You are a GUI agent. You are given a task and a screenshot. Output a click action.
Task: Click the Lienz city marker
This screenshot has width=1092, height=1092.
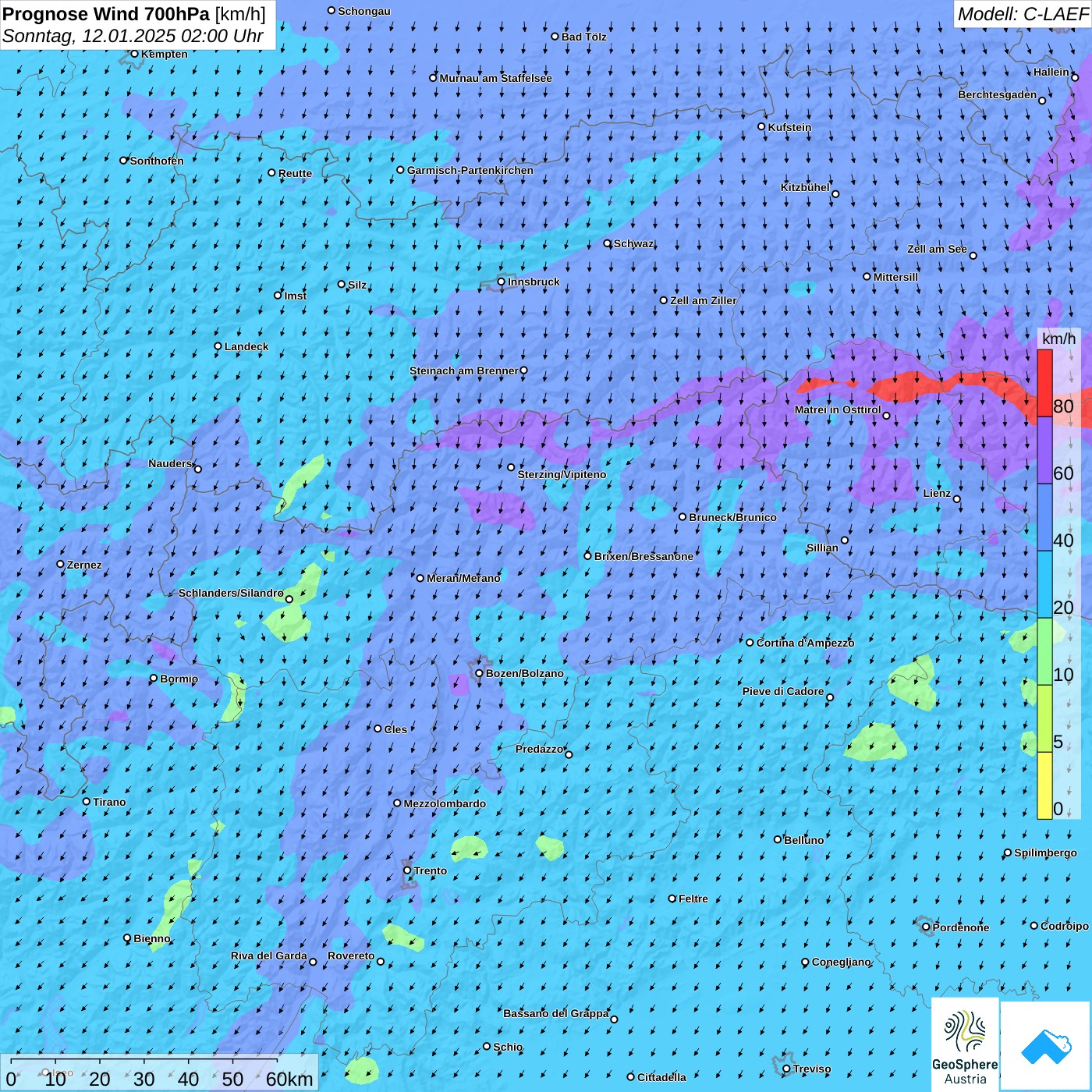[957, 499]
